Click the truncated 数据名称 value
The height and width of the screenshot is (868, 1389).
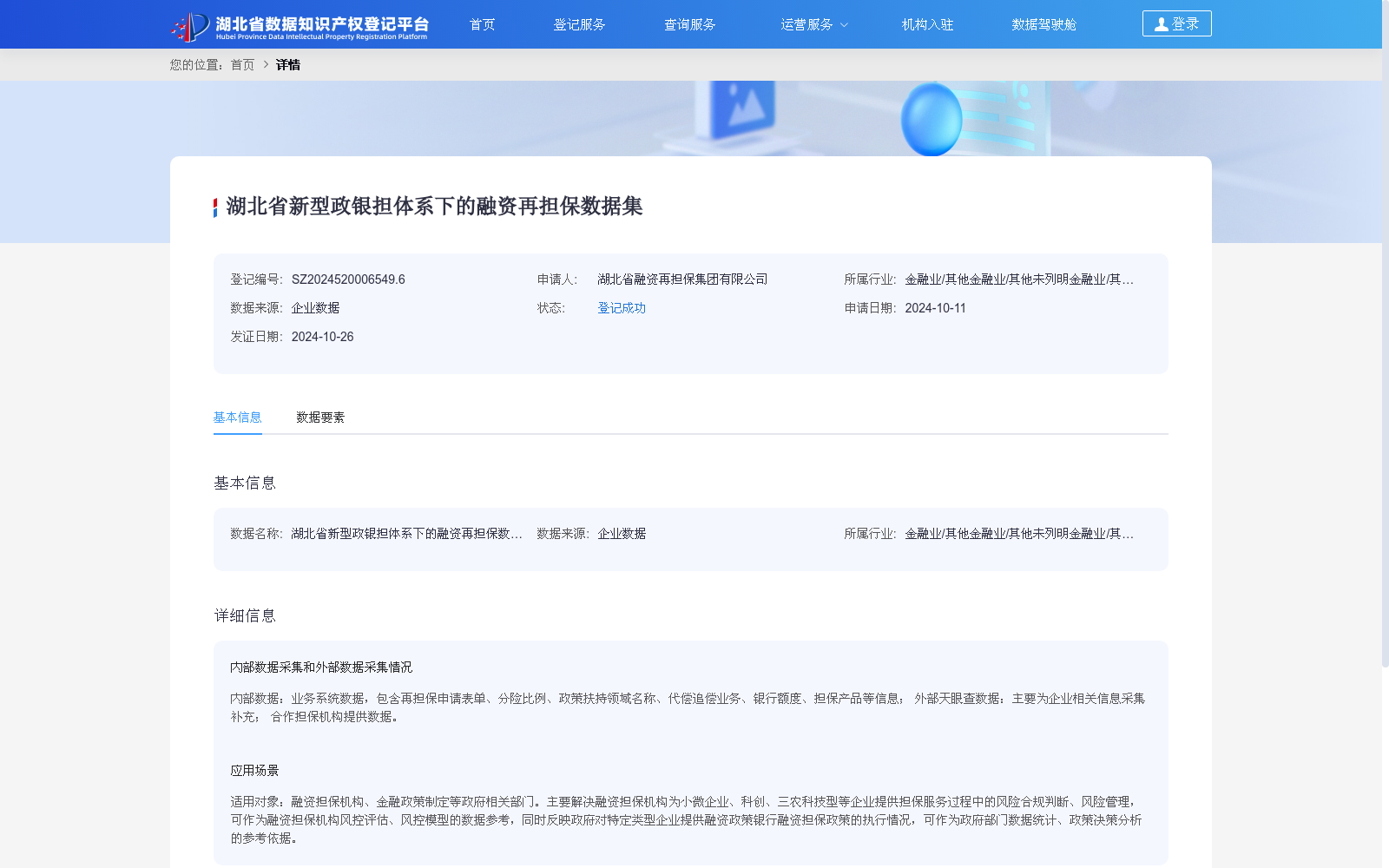coord(406,534)
